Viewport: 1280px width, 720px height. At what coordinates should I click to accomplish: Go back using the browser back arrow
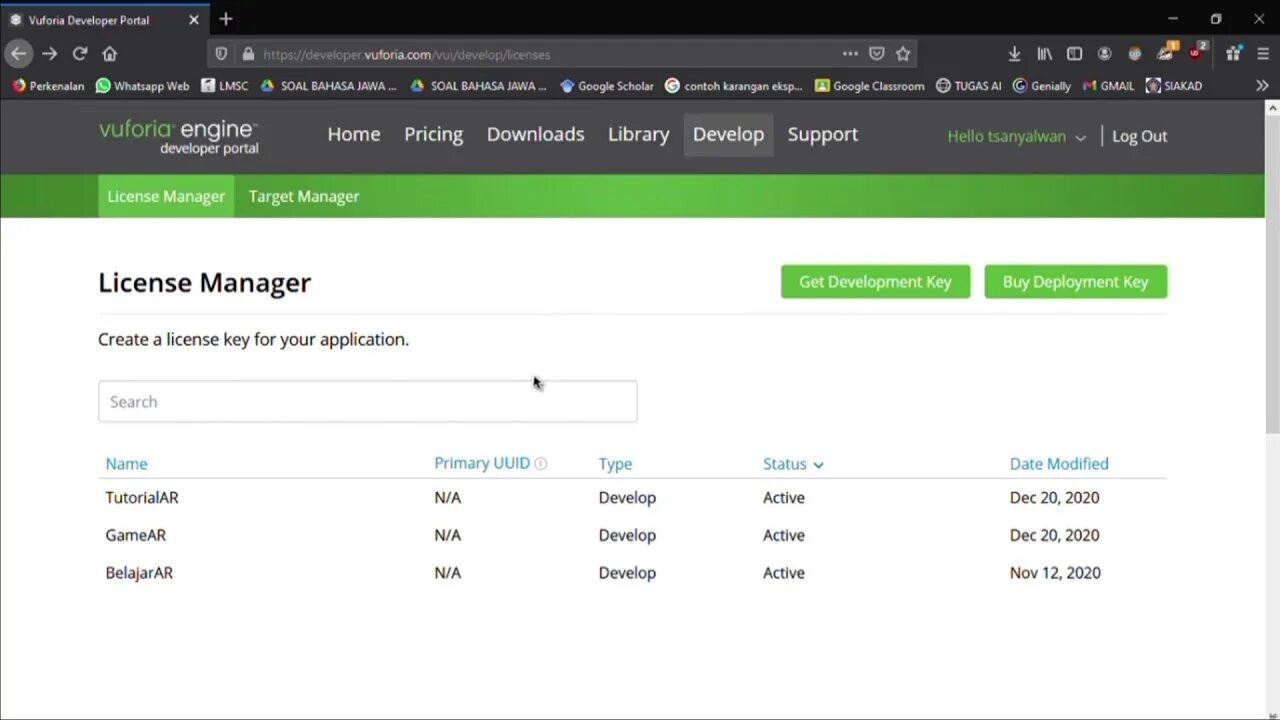[19, 54]
